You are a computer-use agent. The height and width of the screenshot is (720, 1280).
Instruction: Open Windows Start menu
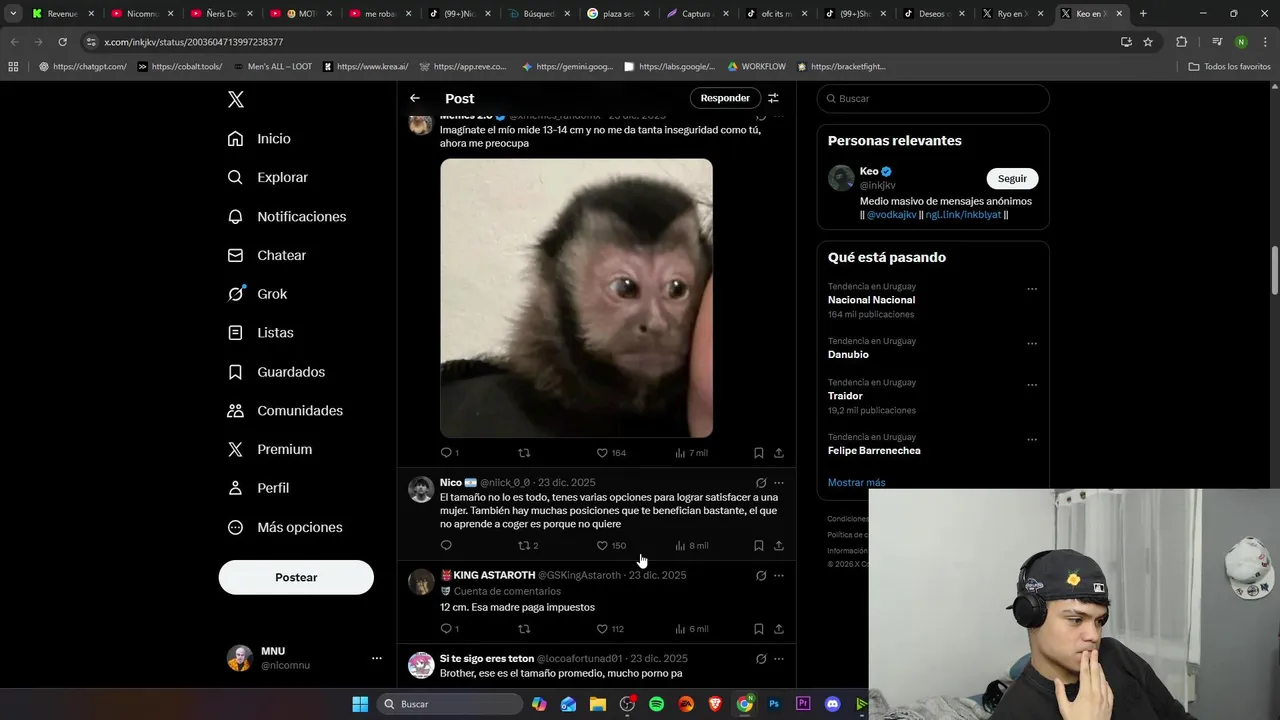[x=360, y=704]
